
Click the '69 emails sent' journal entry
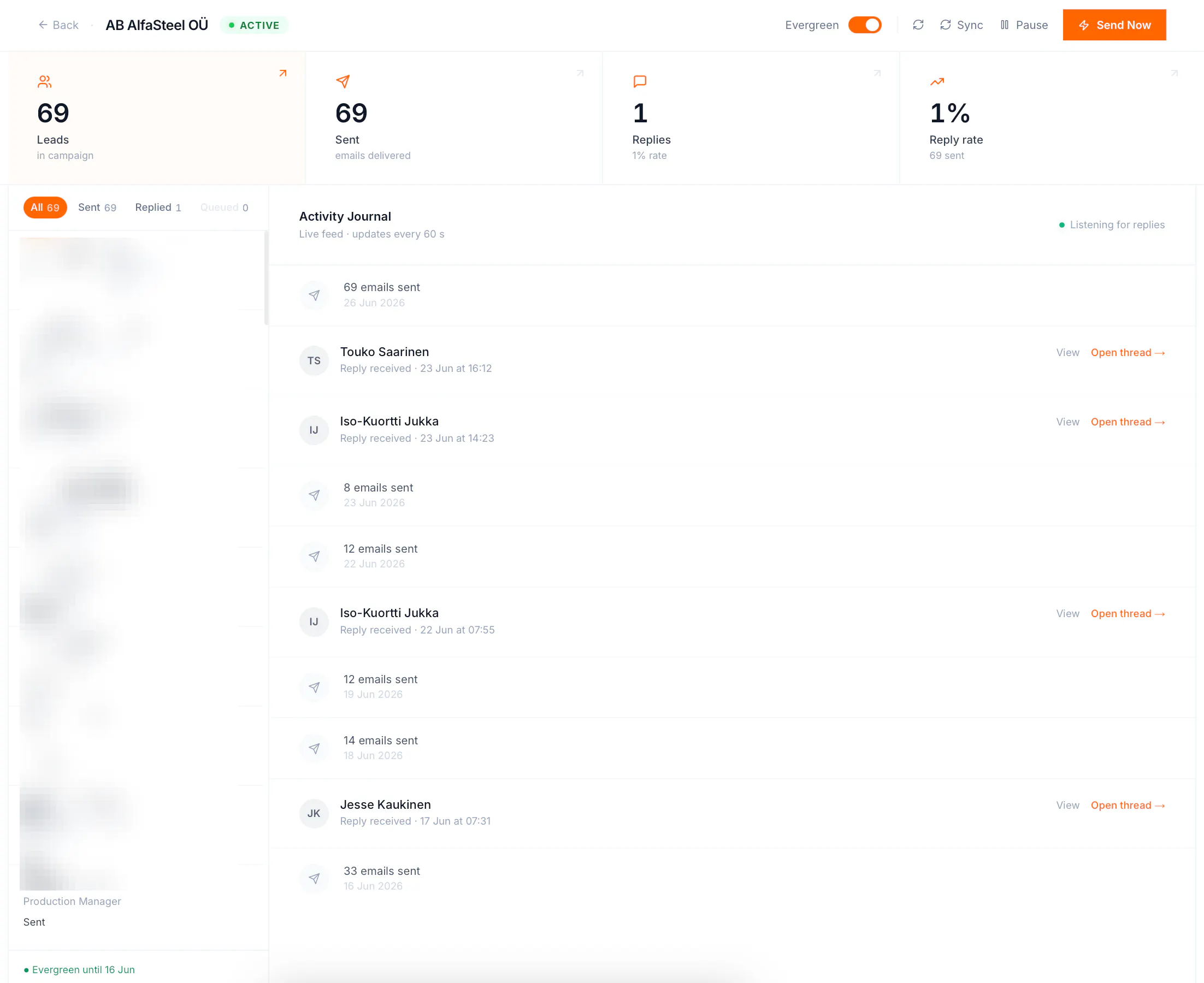pos(731,295)
